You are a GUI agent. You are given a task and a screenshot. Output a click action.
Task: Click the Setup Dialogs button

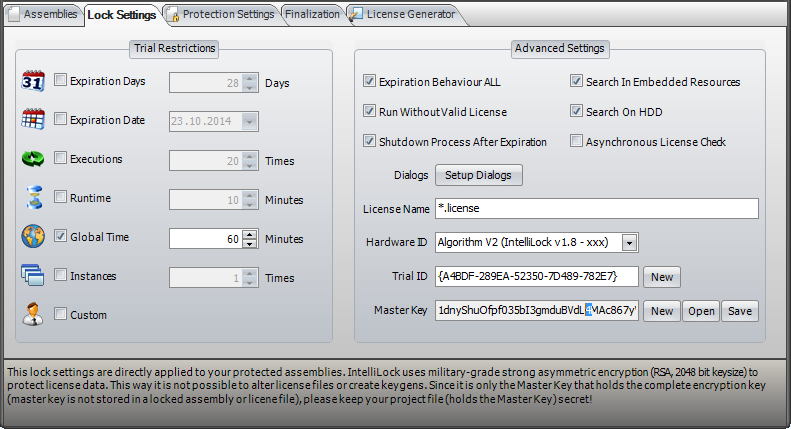[478, 175]
